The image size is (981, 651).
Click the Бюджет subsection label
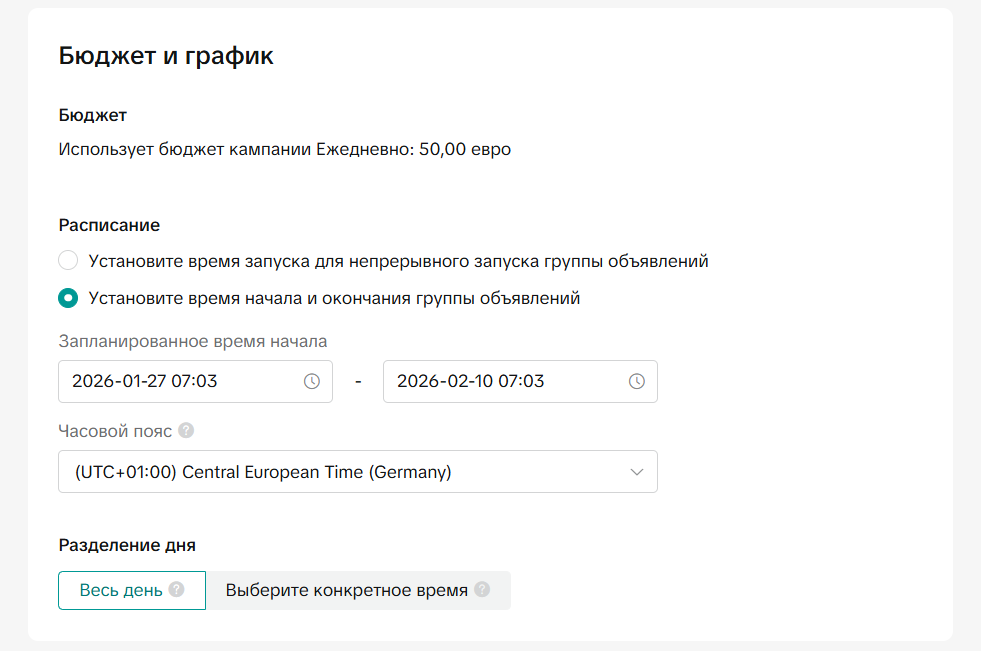93,115
